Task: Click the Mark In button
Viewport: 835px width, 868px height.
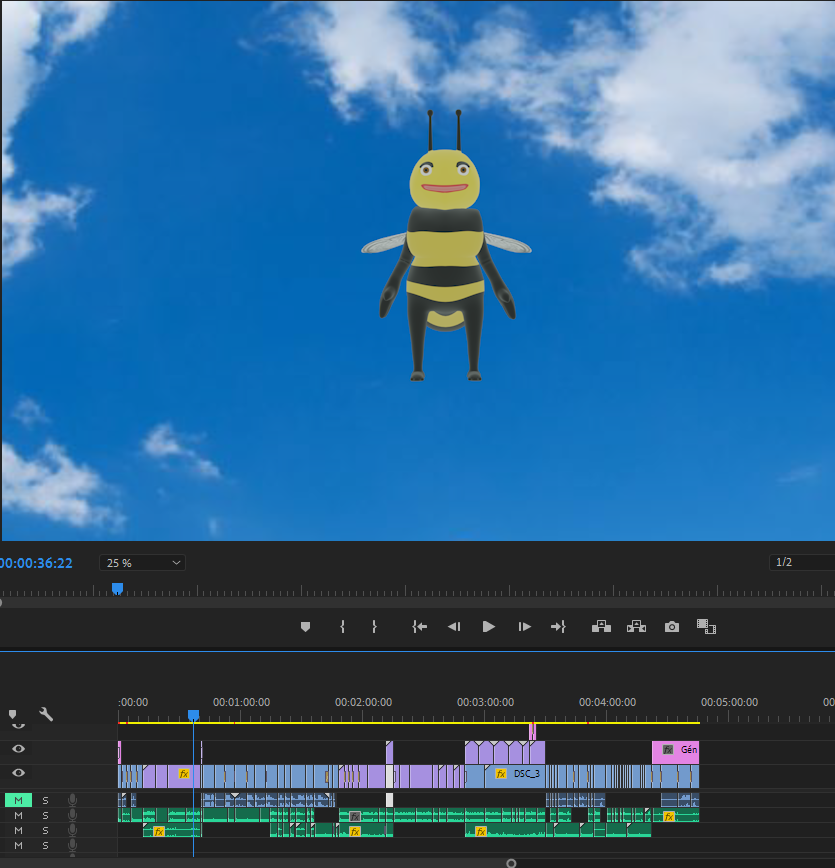Action: tap(342, 627)
